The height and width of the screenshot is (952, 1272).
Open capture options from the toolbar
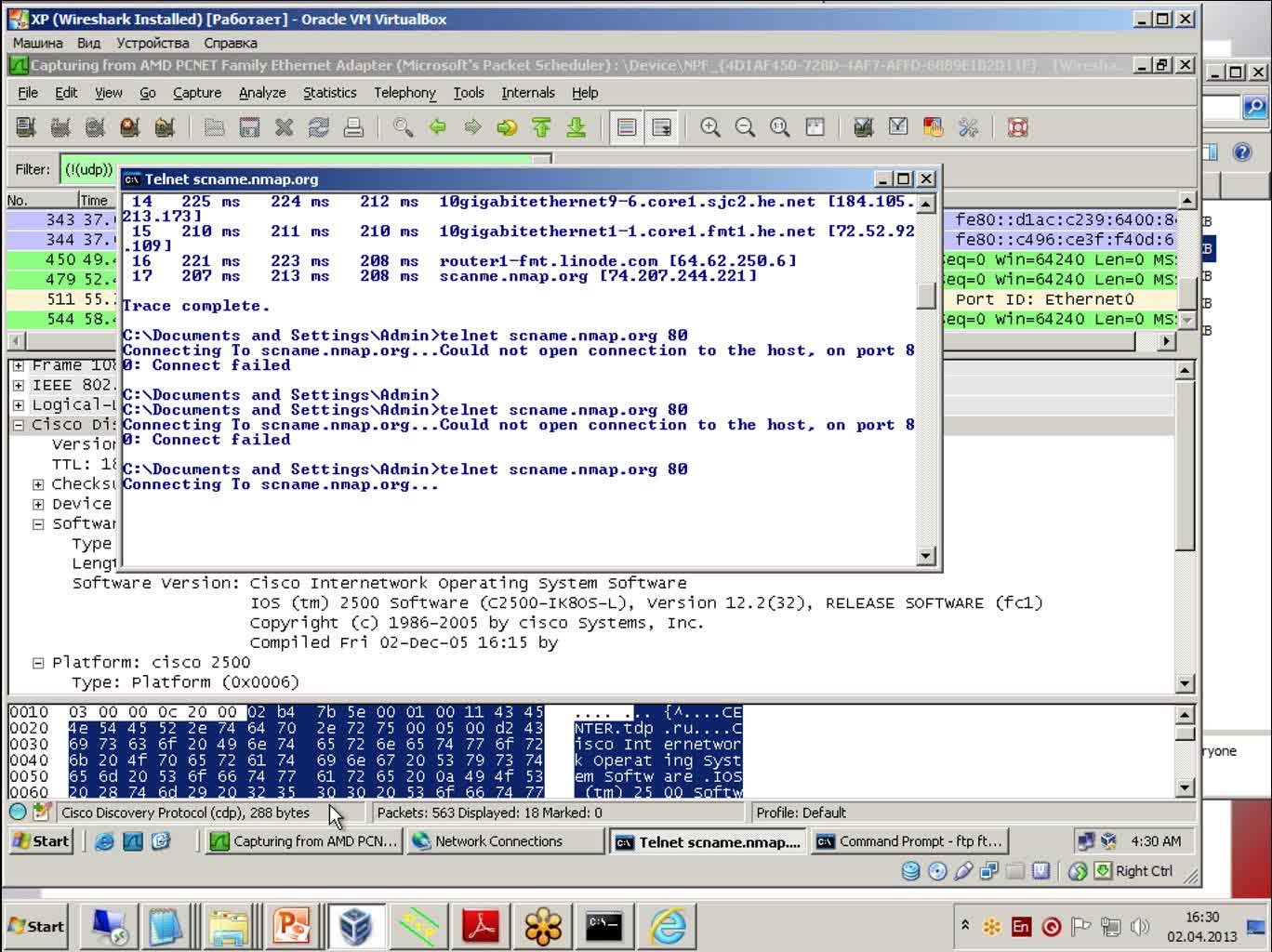pyautogui.click(x=60, y=127)
